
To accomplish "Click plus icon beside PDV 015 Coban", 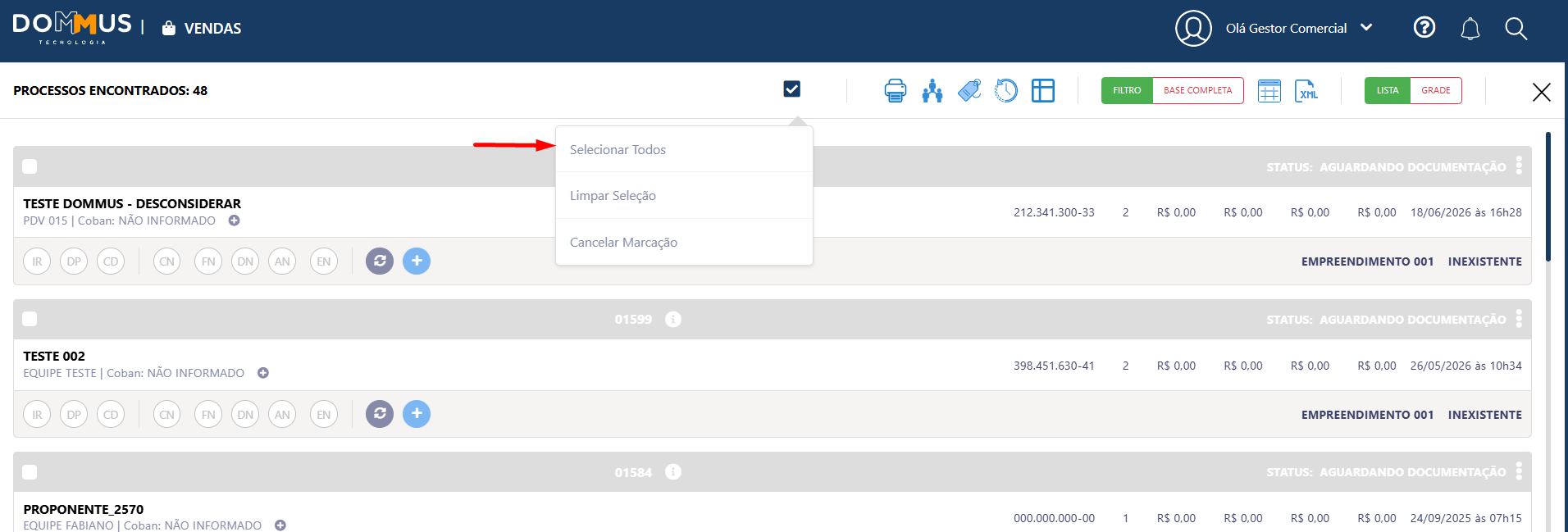I will pyautogui.click(x=235, y=221).
